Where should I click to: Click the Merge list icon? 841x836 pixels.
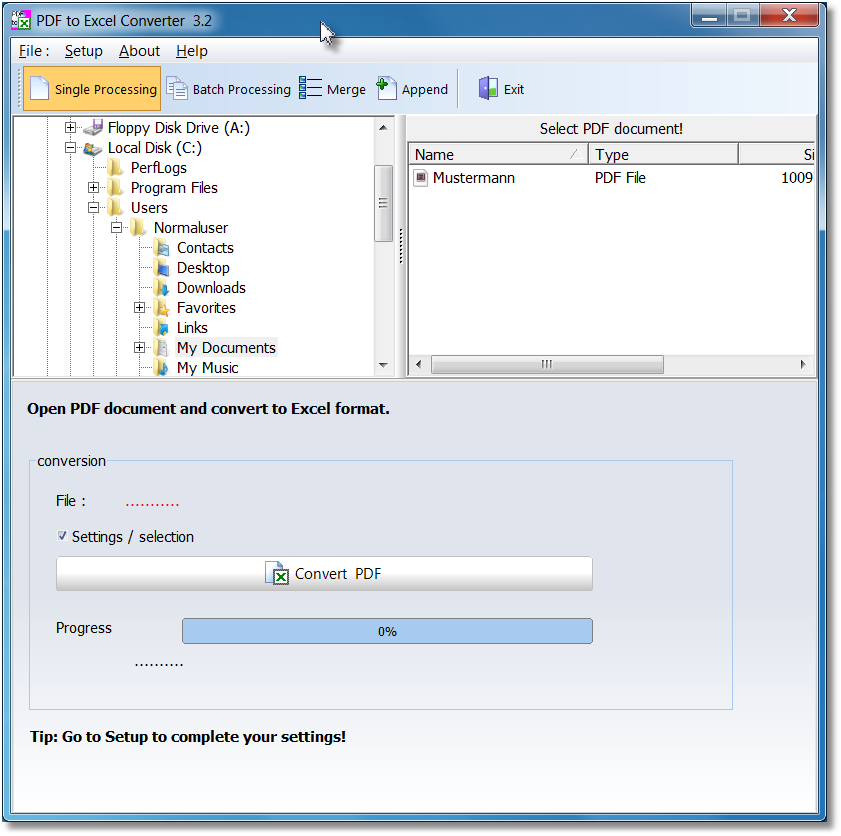pyautogui.click(x=310, y=88)
